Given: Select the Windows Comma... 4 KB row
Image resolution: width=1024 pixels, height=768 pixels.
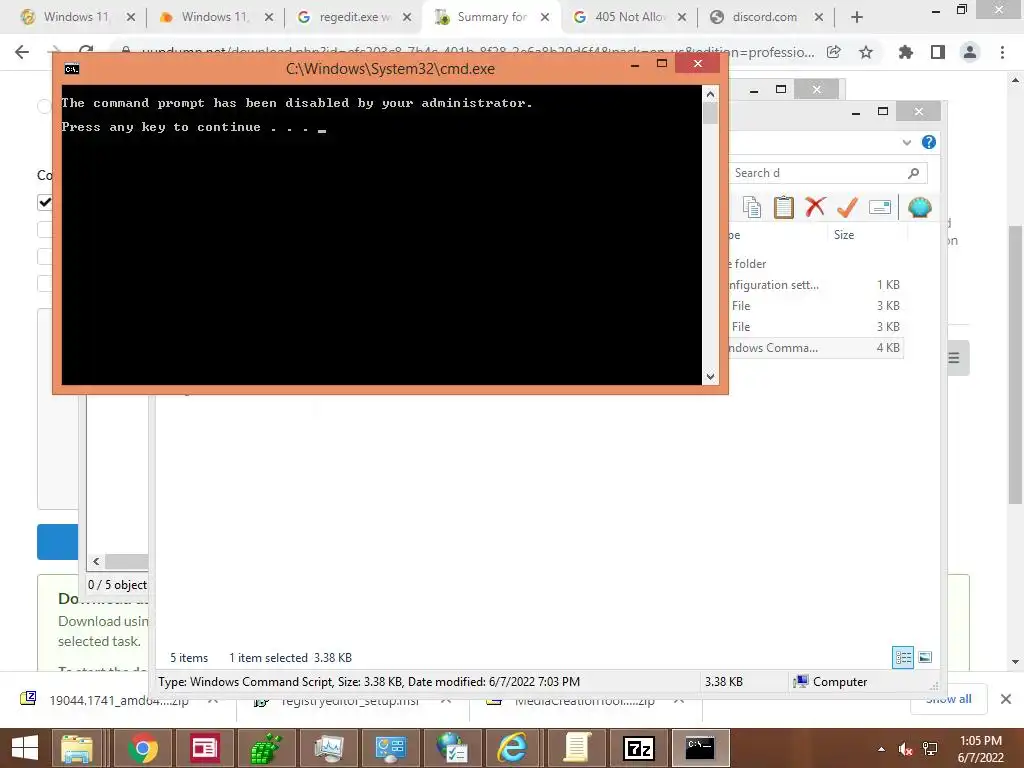Looking at the screenshot, I should point(816,347).
